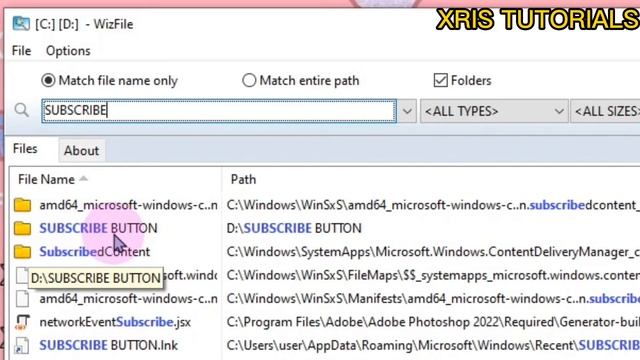Open the ALL SIZES dropdown
640x360 pixels.
tap(605, 111)
